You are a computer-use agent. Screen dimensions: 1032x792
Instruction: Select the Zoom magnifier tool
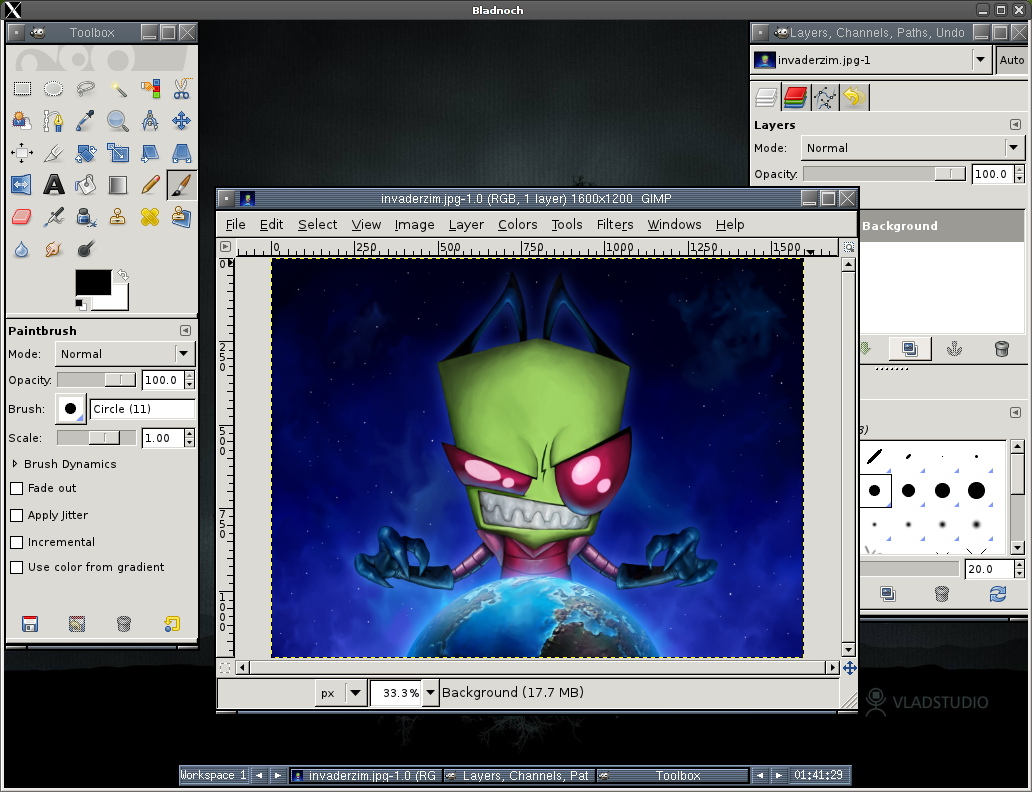pos(118,121)
